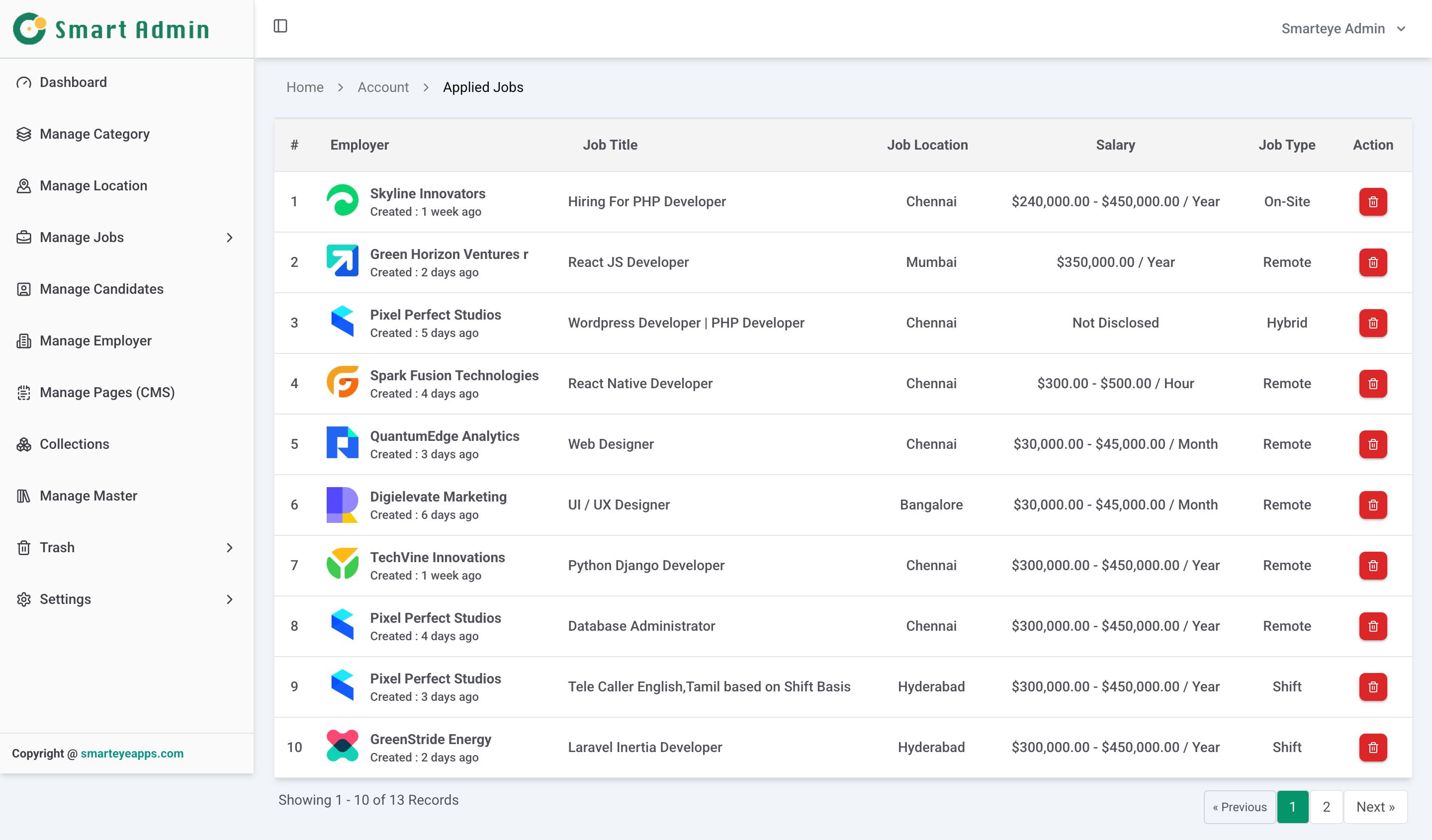1432x840 pixels.
Task: Follow the smarteyeapps.com copyright link
Action: click(x=132, y=754)
